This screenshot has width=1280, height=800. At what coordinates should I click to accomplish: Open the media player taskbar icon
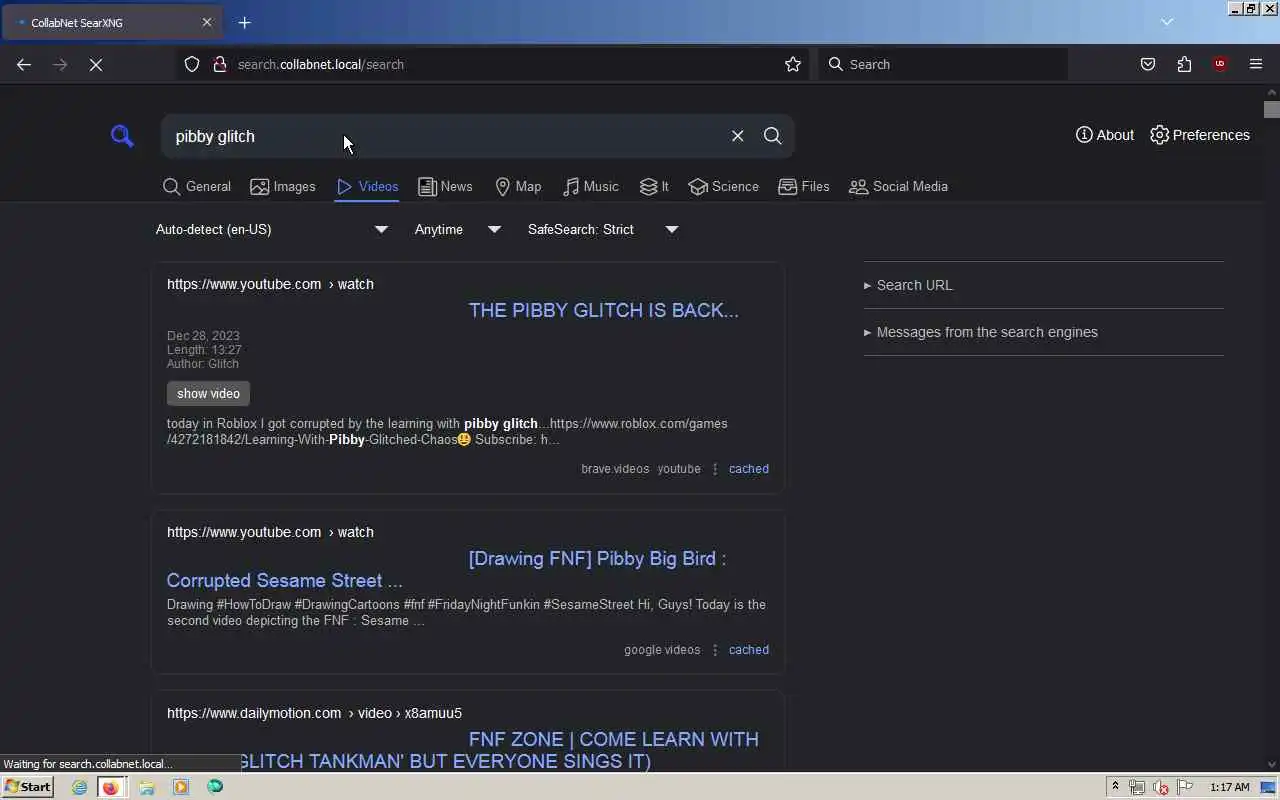point(181,787)
